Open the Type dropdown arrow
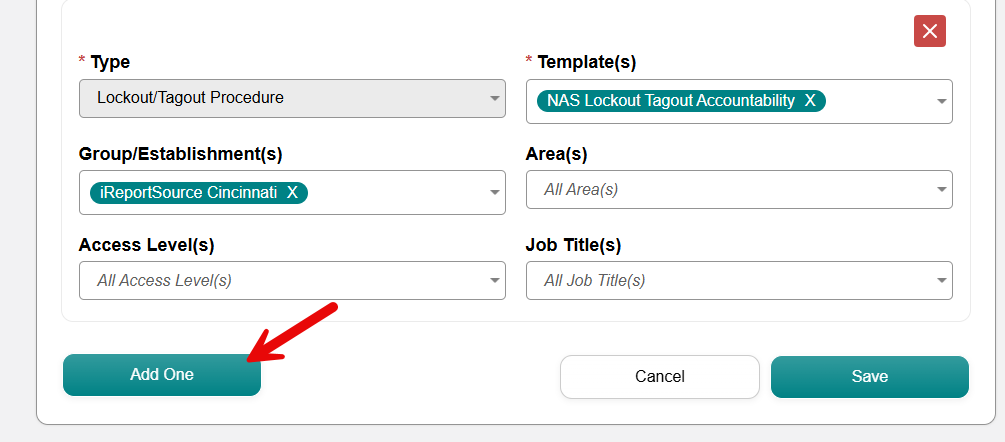Image resolution: width=1005 pixels, height=442 pixels. 494,99
